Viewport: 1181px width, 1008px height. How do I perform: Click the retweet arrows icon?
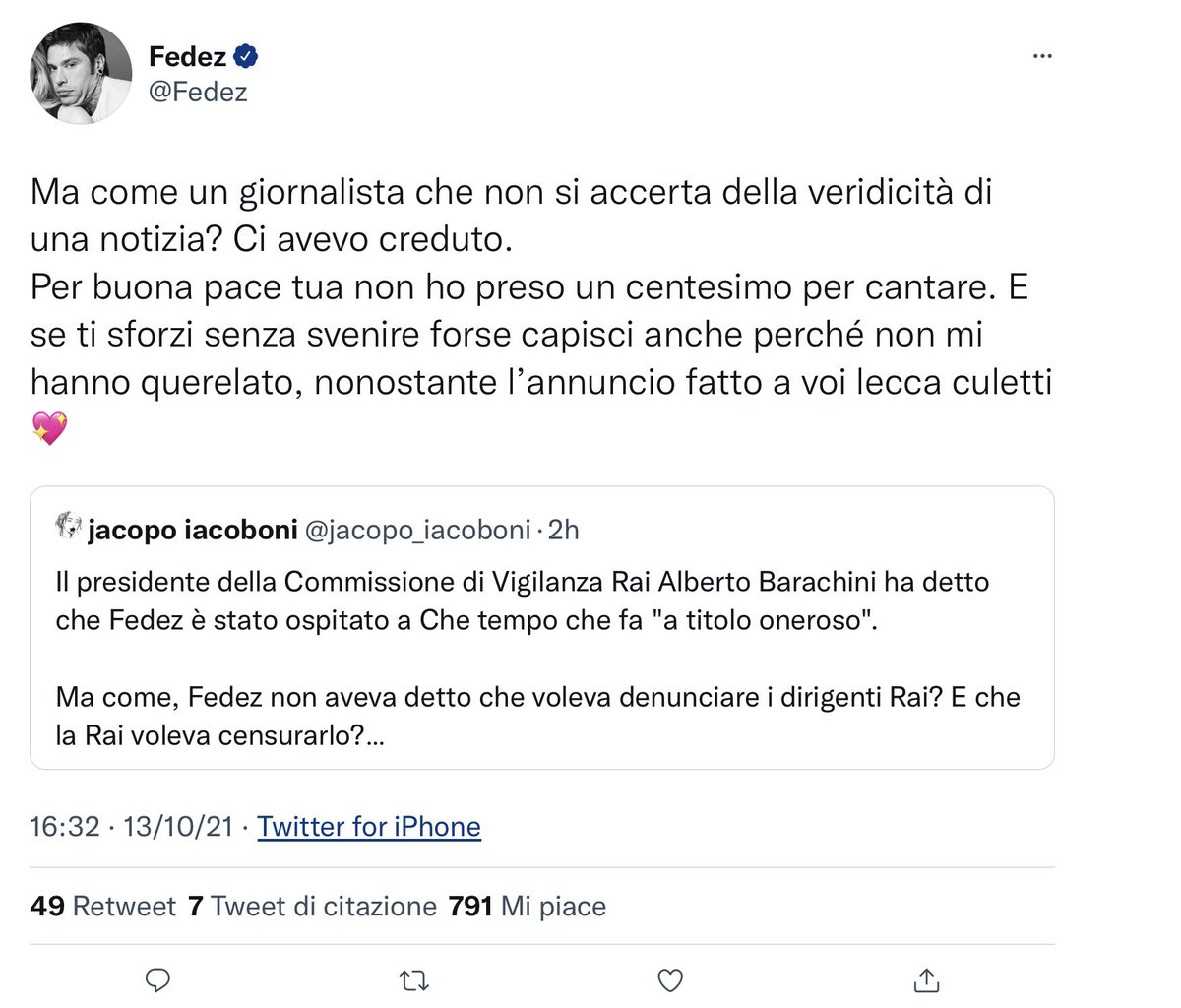[413, 979]
